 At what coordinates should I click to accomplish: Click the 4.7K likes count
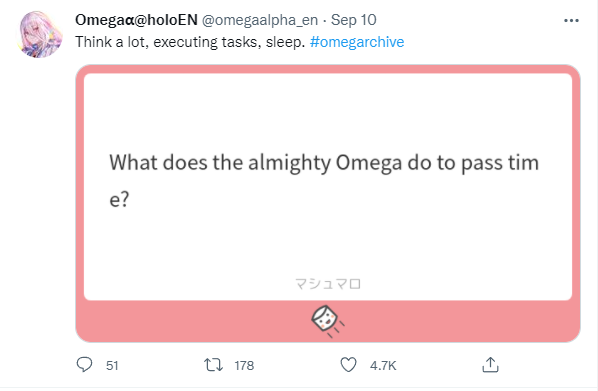click(x=383, y=366)
